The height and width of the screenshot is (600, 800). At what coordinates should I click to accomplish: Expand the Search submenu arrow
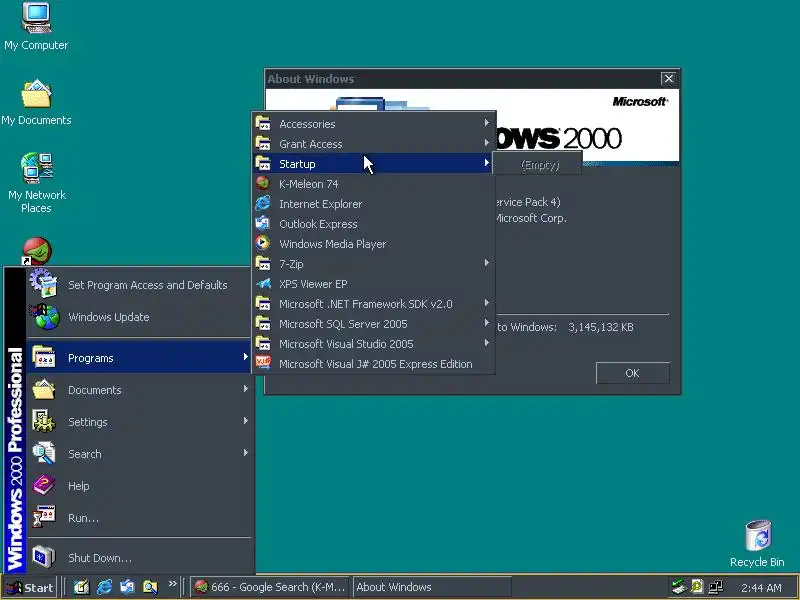tap(246, 453)
